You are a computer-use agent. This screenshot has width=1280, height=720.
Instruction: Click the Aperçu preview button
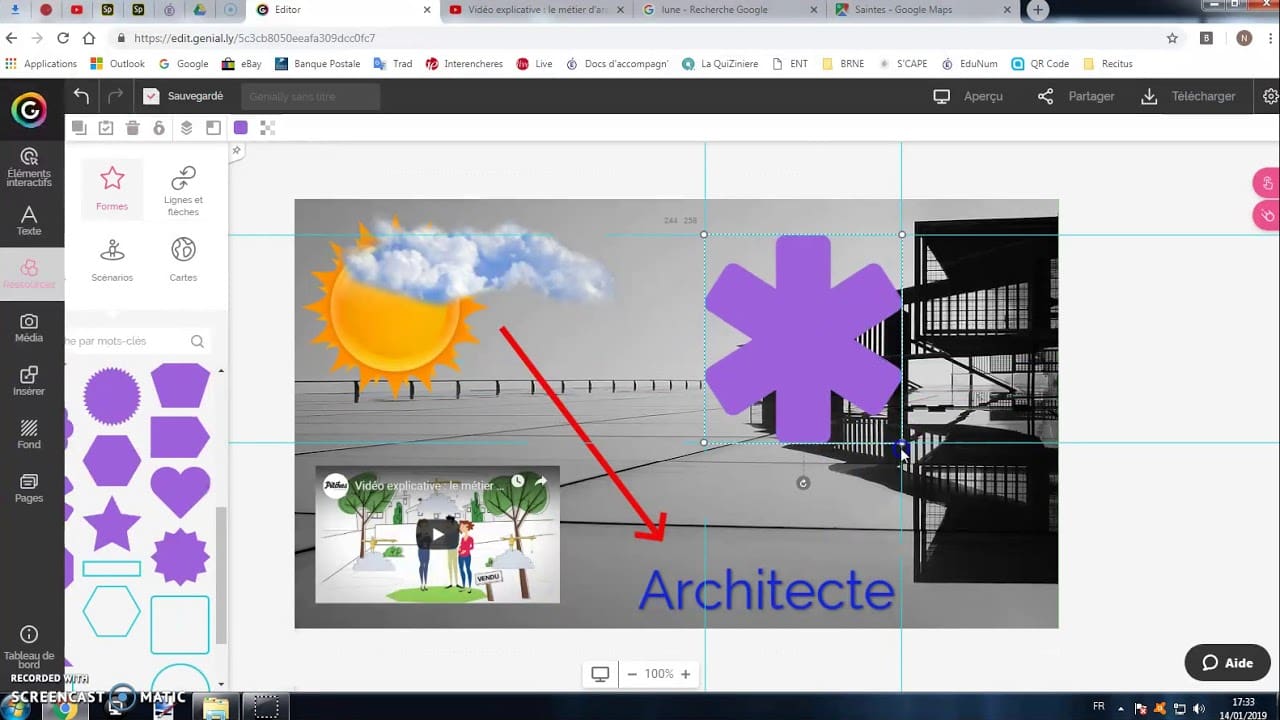tap(967, 96)
